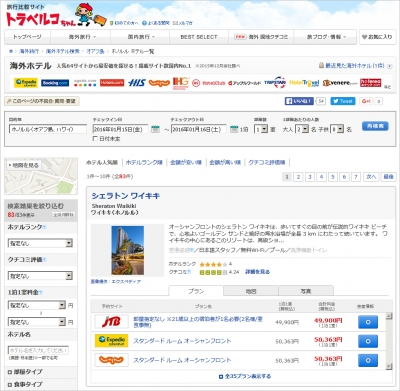Go to results page 2
The image size is (400, 391).
pos(298,177)
